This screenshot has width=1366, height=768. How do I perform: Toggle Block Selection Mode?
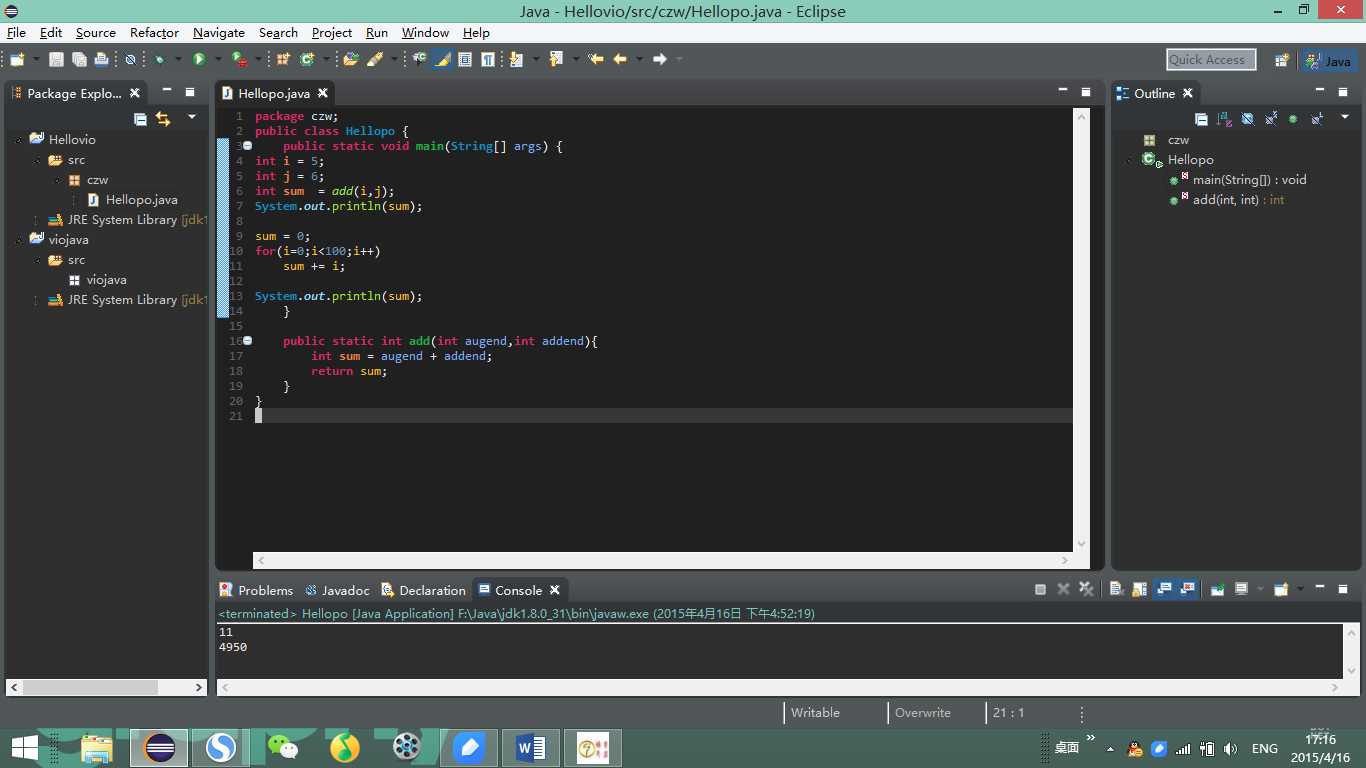465,59
